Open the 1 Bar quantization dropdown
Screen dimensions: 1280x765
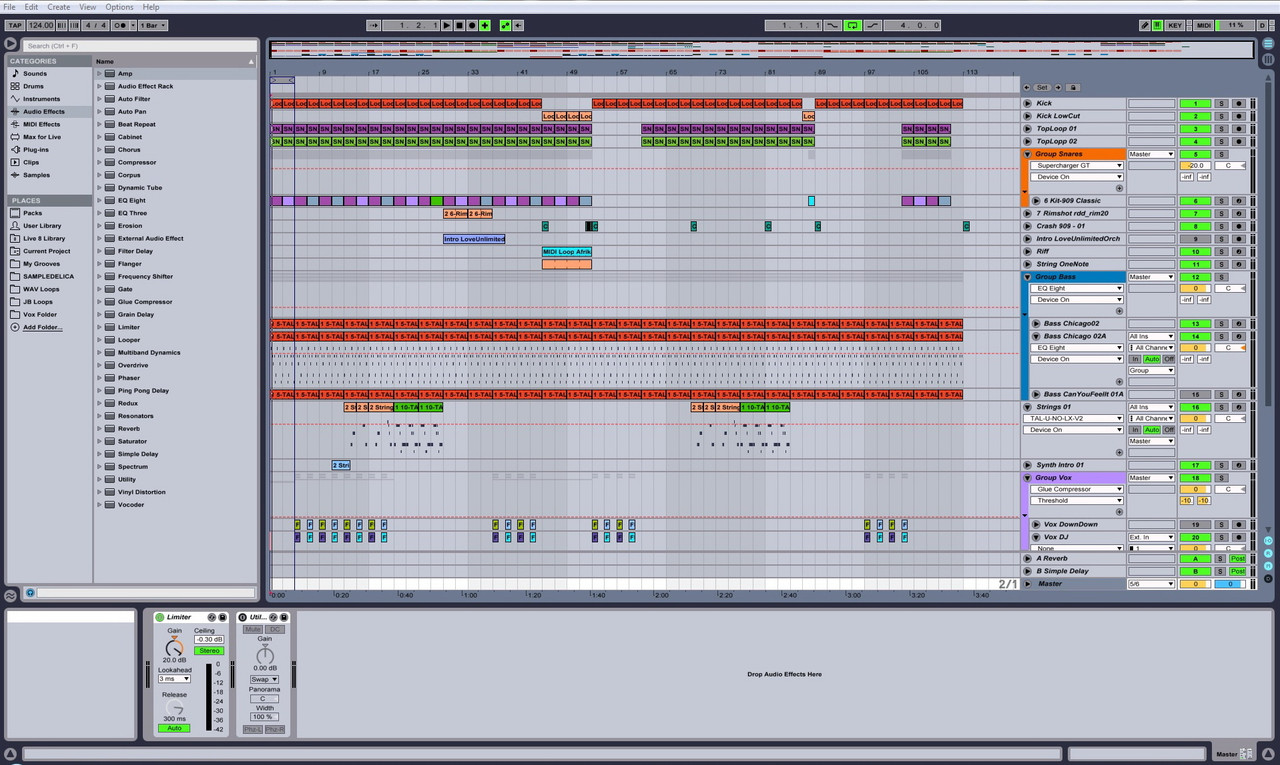pos(152,25)
